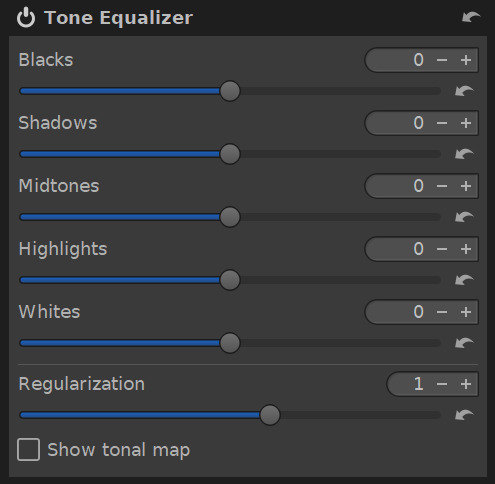
Task: Reset the Highlights slider to default
Action: tap(464, 280)
